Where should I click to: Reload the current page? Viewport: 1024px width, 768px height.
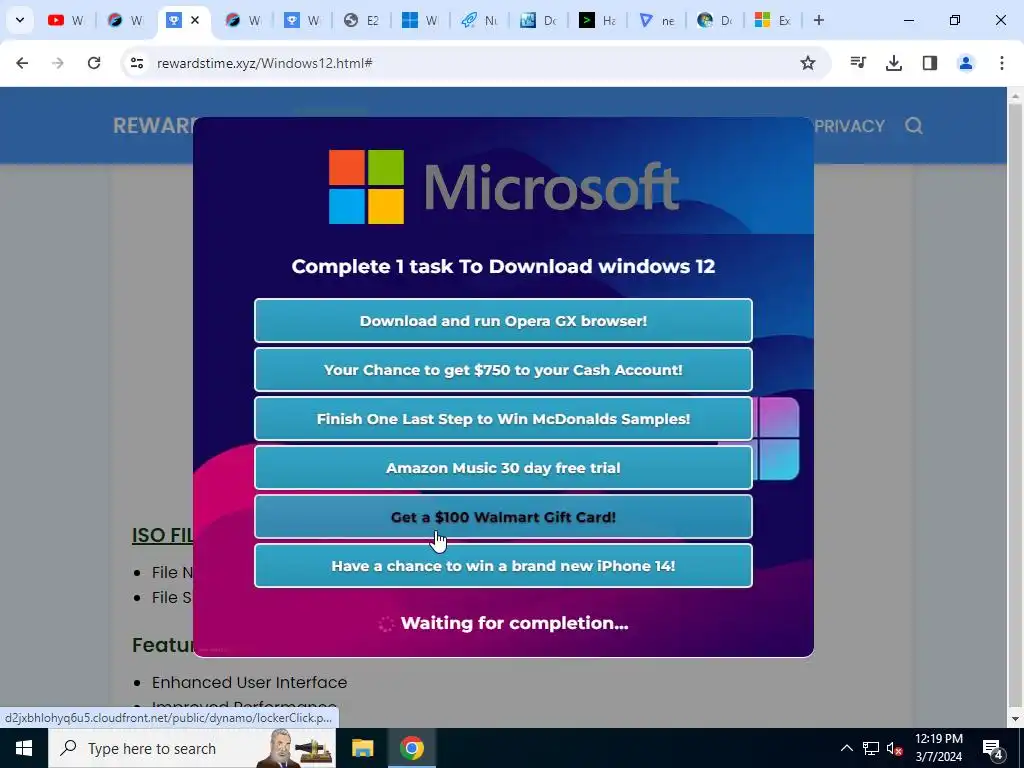click(x=94, y=63)
